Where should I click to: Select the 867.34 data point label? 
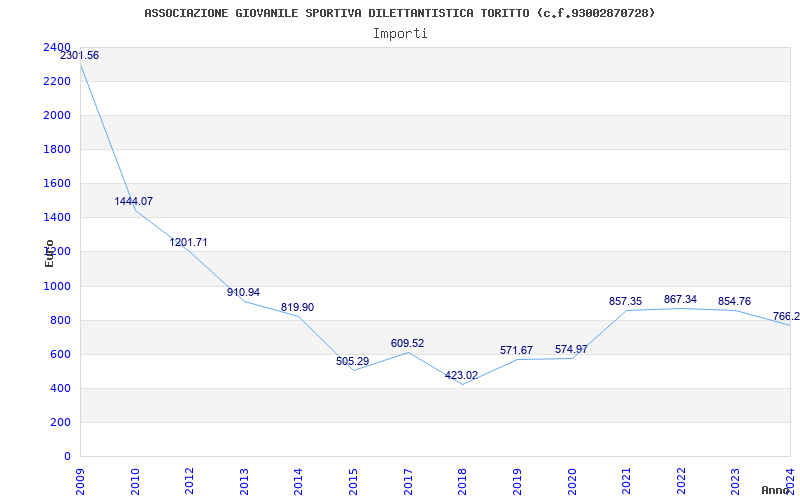tap(680, 300)
